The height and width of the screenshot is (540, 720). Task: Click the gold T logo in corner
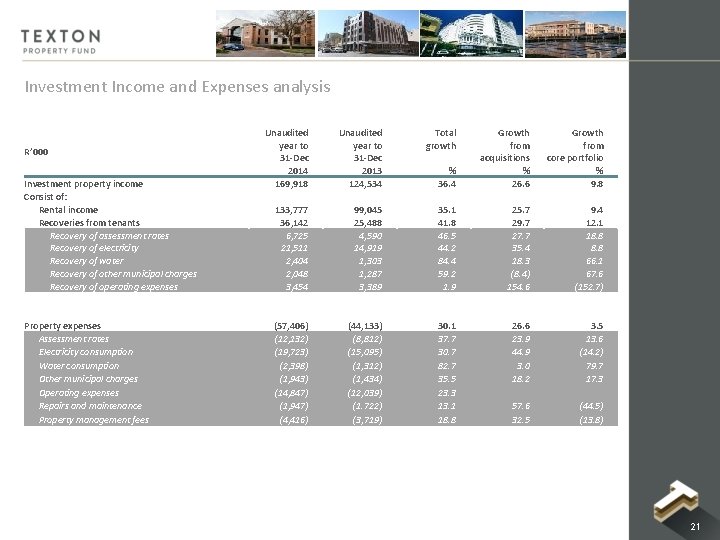tap(676, 501)
